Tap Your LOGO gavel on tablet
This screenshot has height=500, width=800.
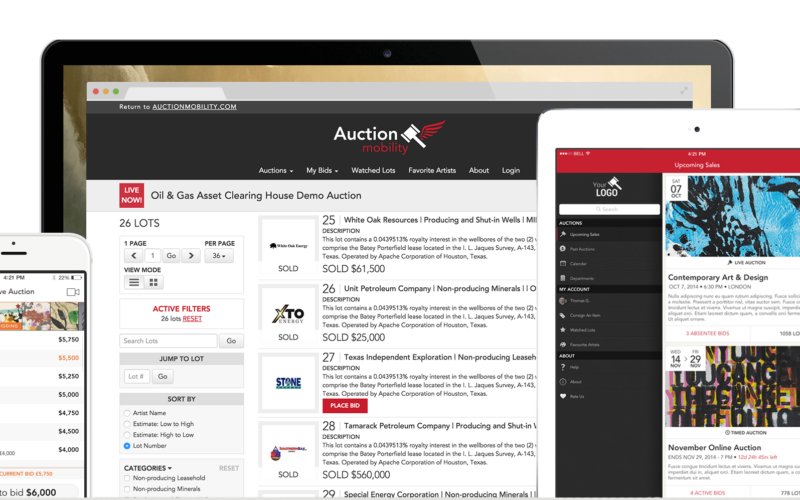[x=615, y=183]
